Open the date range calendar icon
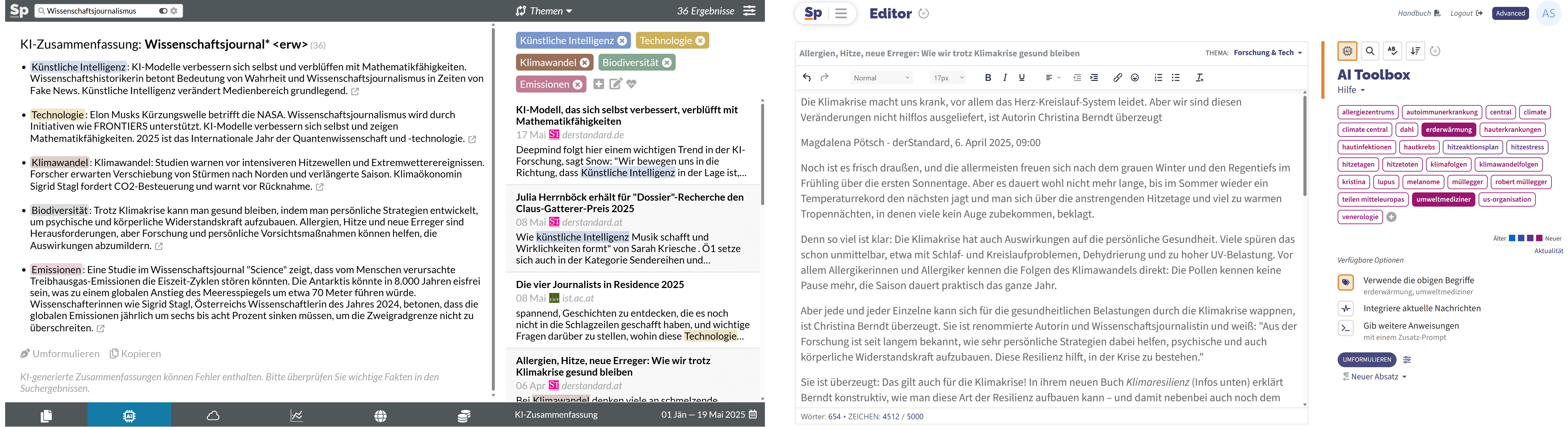1568x427 pixels. [x=753, y=414]
